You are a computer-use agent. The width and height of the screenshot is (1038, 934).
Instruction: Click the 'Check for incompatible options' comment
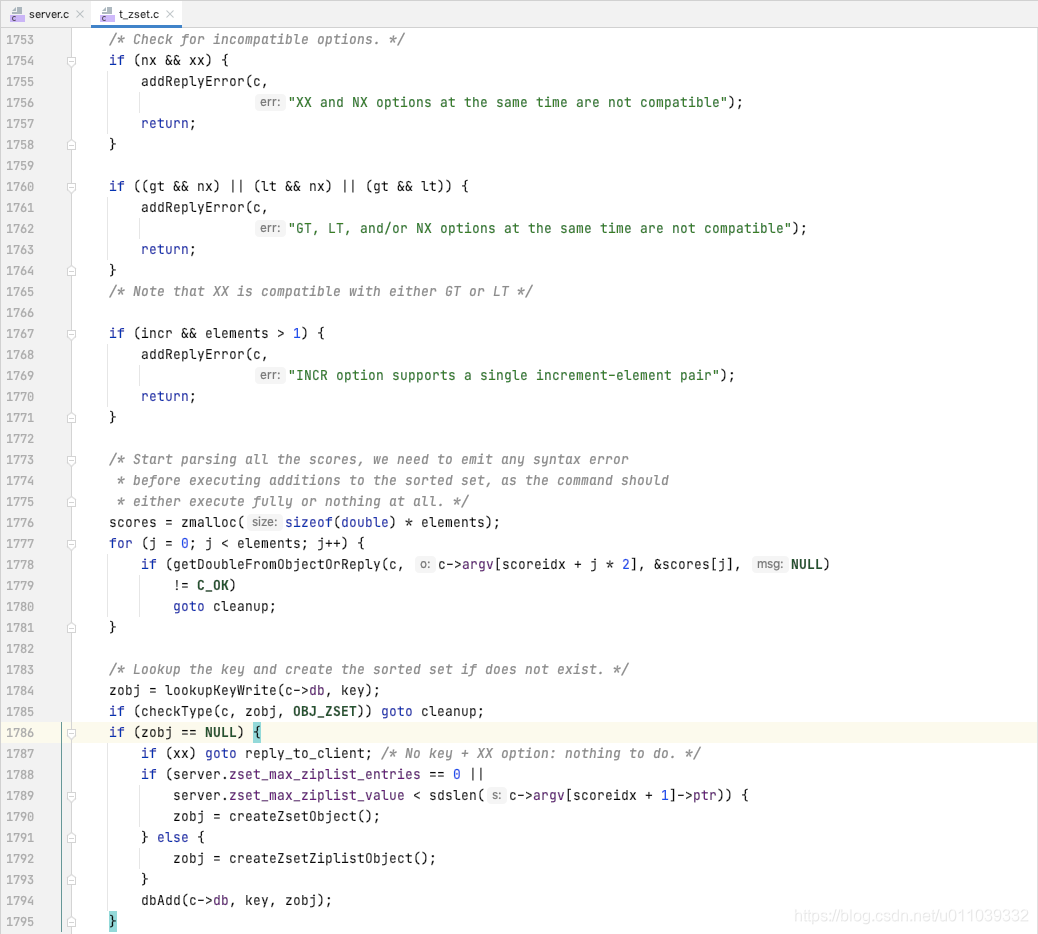[257, 40]
